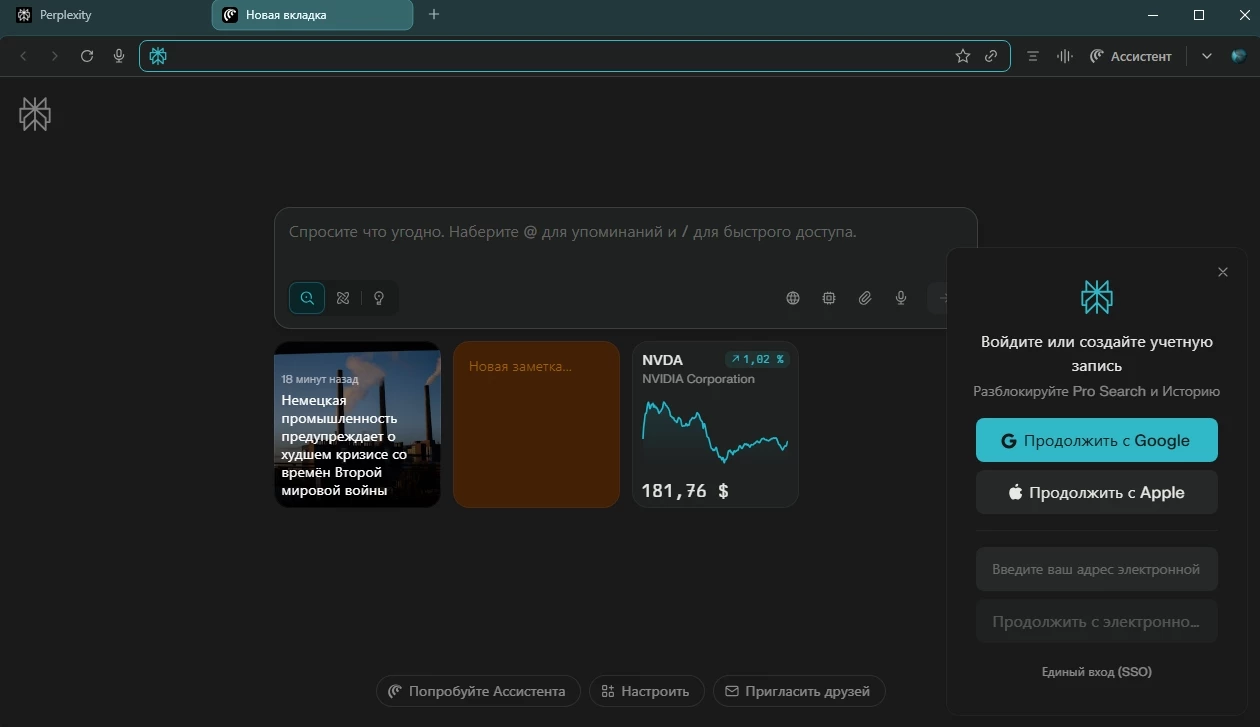This screenshot has height=727, width=1260.
Task: Click the Единый вход (SSO) link
Action: (1096, 672)
